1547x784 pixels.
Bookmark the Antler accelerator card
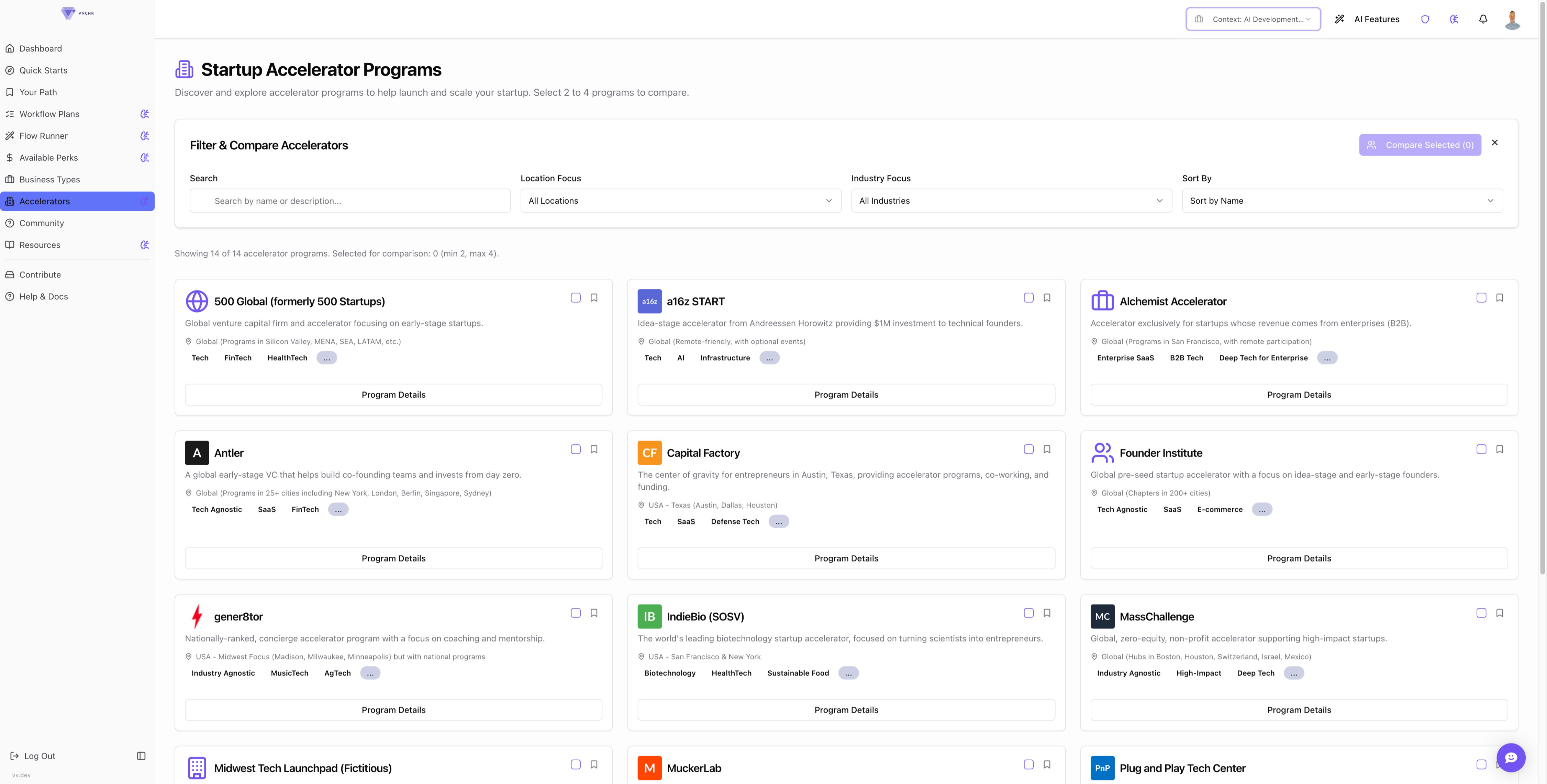point(594,449)
